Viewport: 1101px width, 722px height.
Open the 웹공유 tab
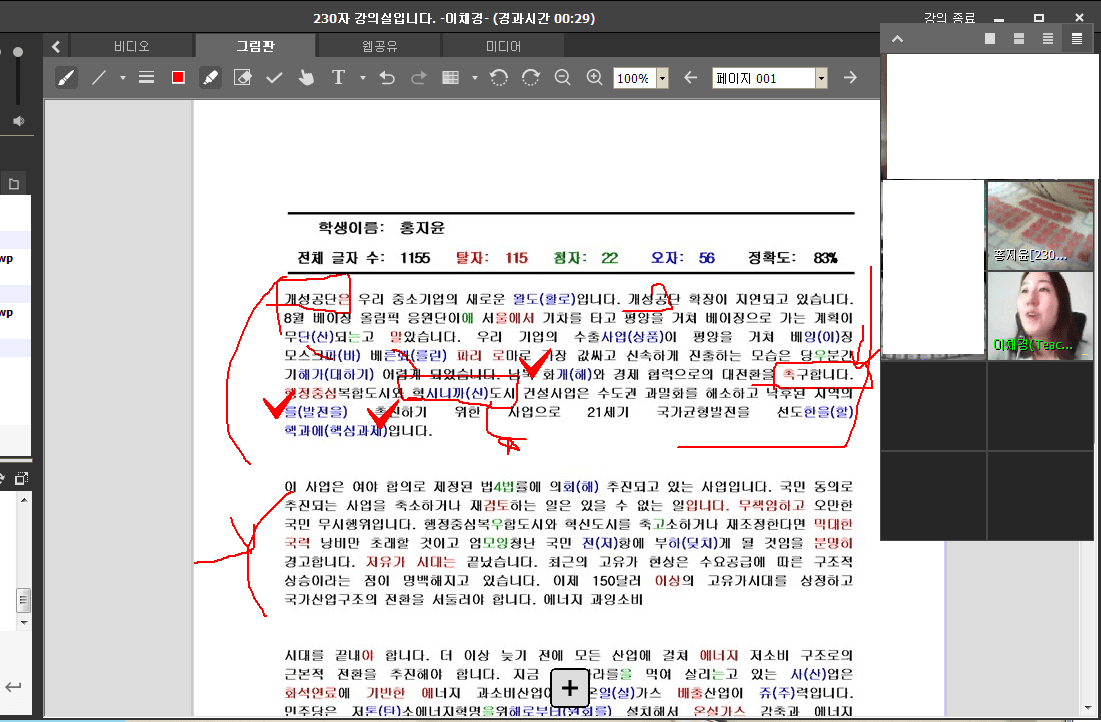coord(380,46)
